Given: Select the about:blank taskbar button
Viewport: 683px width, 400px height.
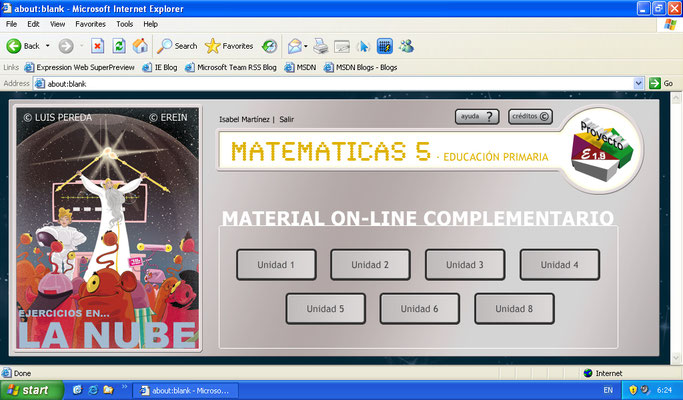Looking at the screenshot, I should (x=186, y=390).
